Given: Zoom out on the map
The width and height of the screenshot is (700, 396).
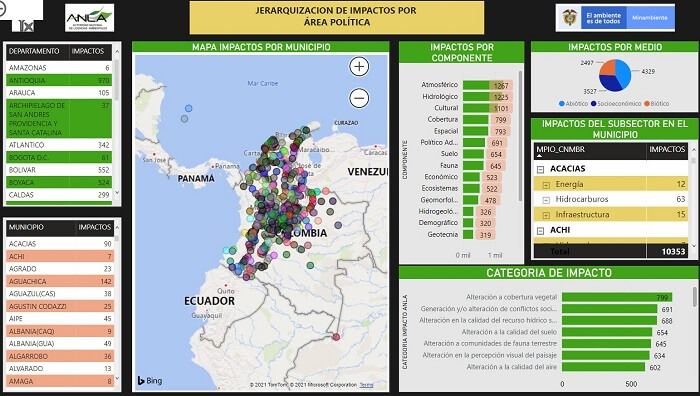Looking at the screenshot, I should point(359,98).
